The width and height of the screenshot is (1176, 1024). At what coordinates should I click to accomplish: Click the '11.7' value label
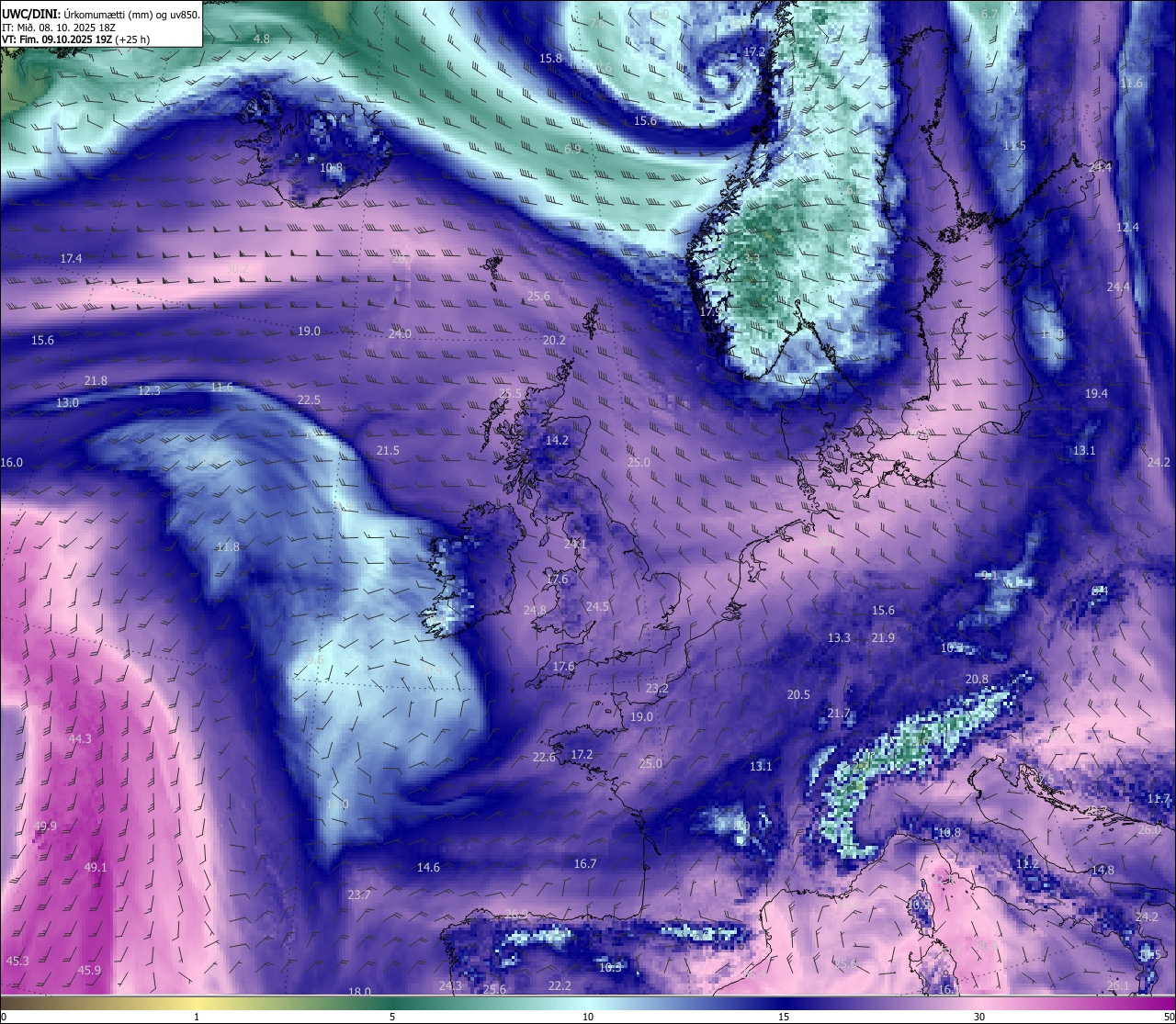click(1159, 799)
